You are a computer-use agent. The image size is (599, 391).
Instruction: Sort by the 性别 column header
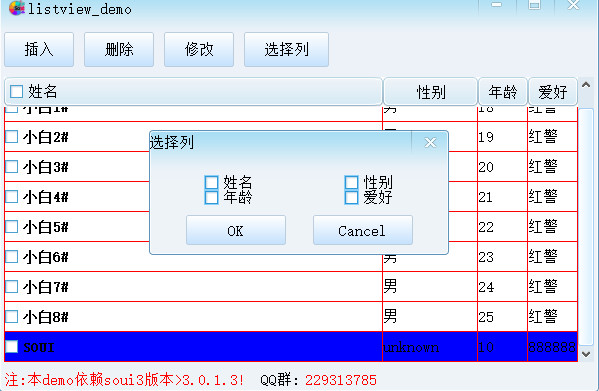[x=431, y=92]
